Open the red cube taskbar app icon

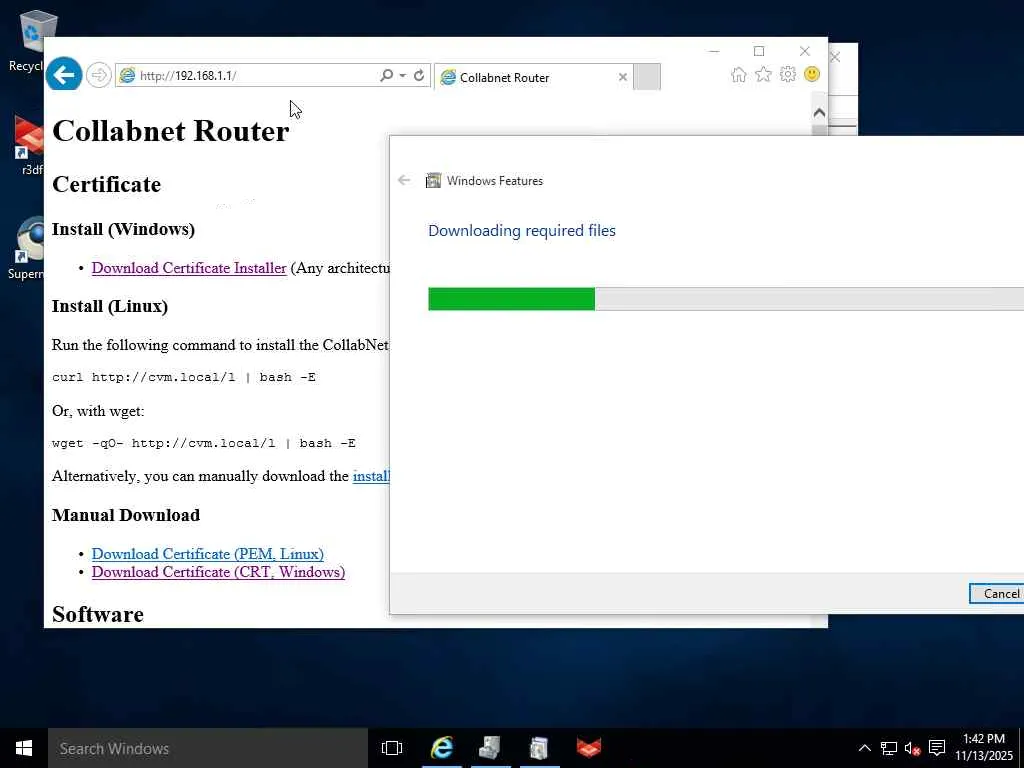coord(588,748)
